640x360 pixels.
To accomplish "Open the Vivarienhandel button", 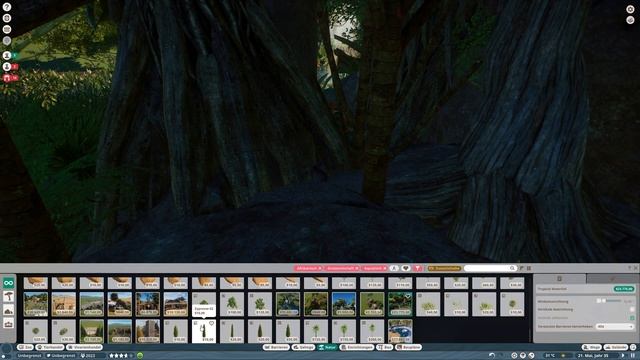I will 84,347.
